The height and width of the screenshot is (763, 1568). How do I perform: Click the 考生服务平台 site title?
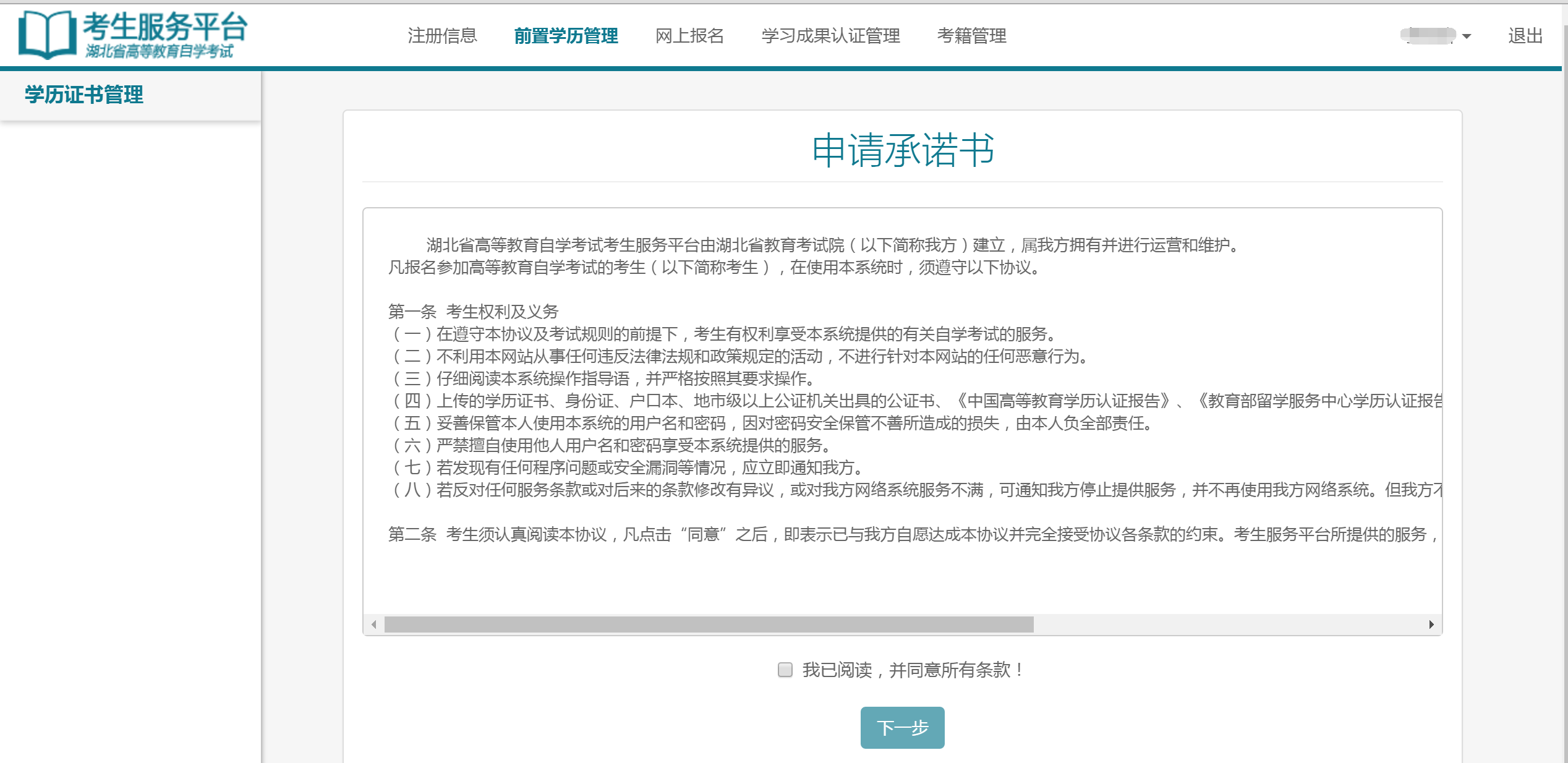164,27
